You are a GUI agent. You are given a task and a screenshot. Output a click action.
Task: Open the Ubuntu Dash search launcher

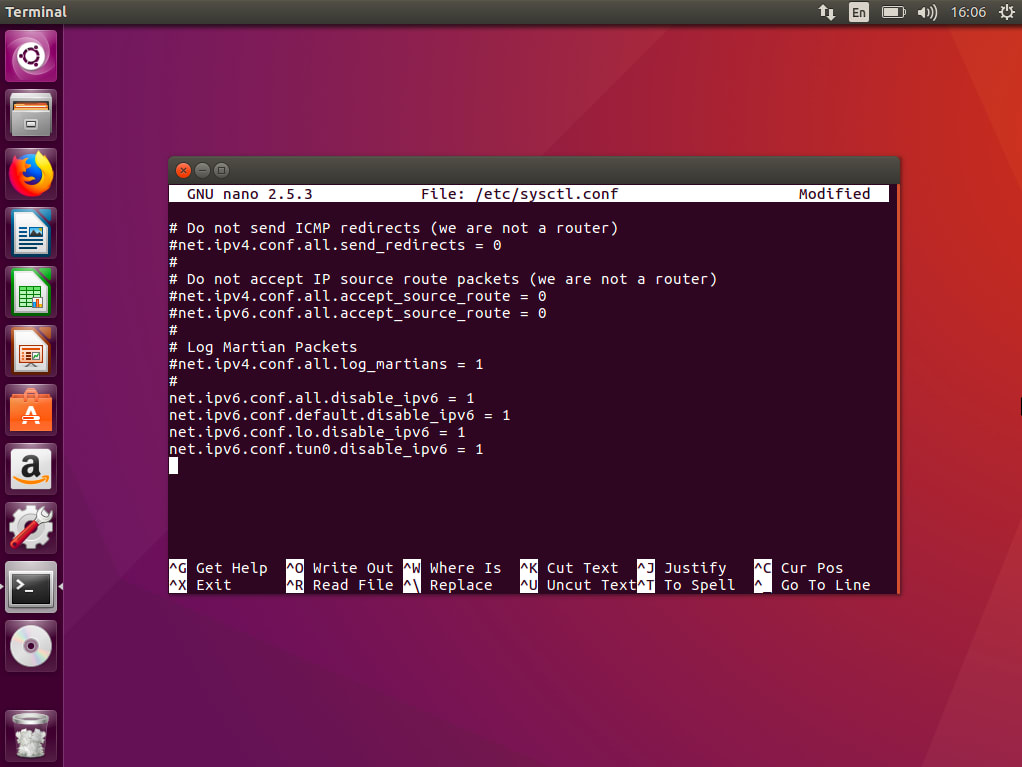tap(31, 56)
